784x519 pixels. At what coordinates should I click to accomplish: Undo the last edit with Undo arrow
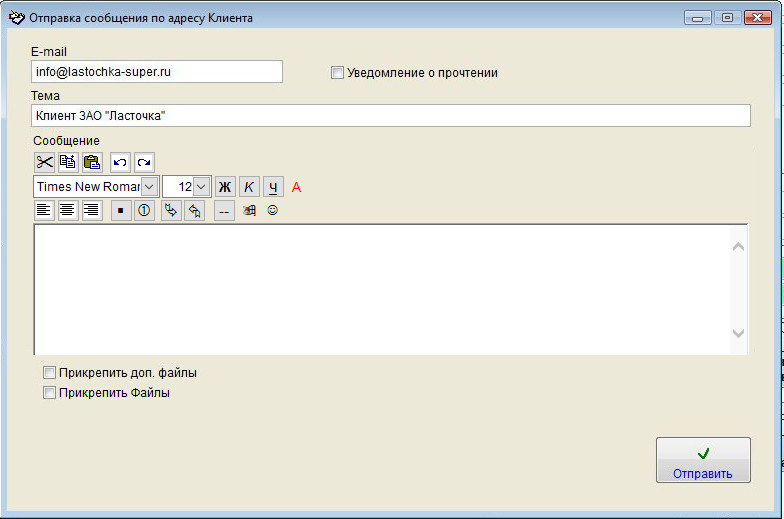[x=120, y=162]
